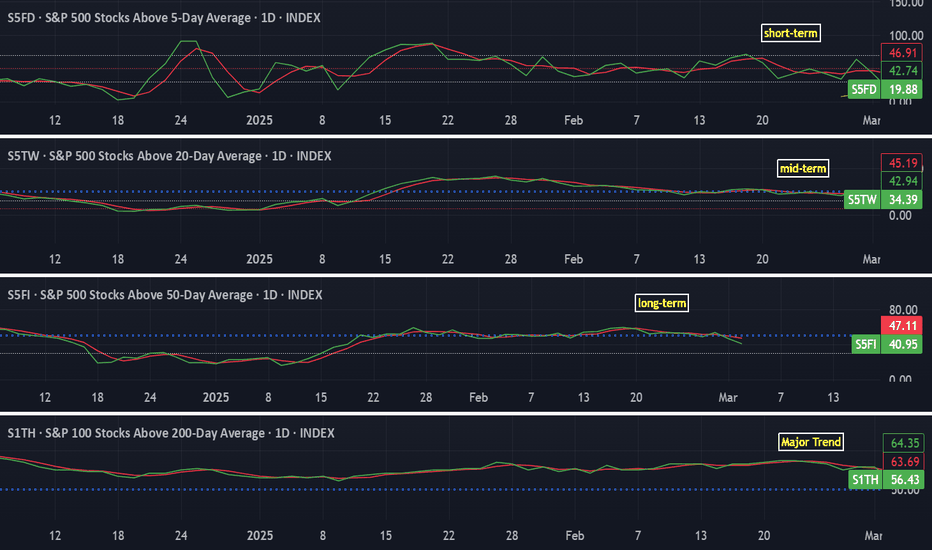Click the S5FI 50-Day Average chart title
The image size is (932, 550).
coord(165,295)
